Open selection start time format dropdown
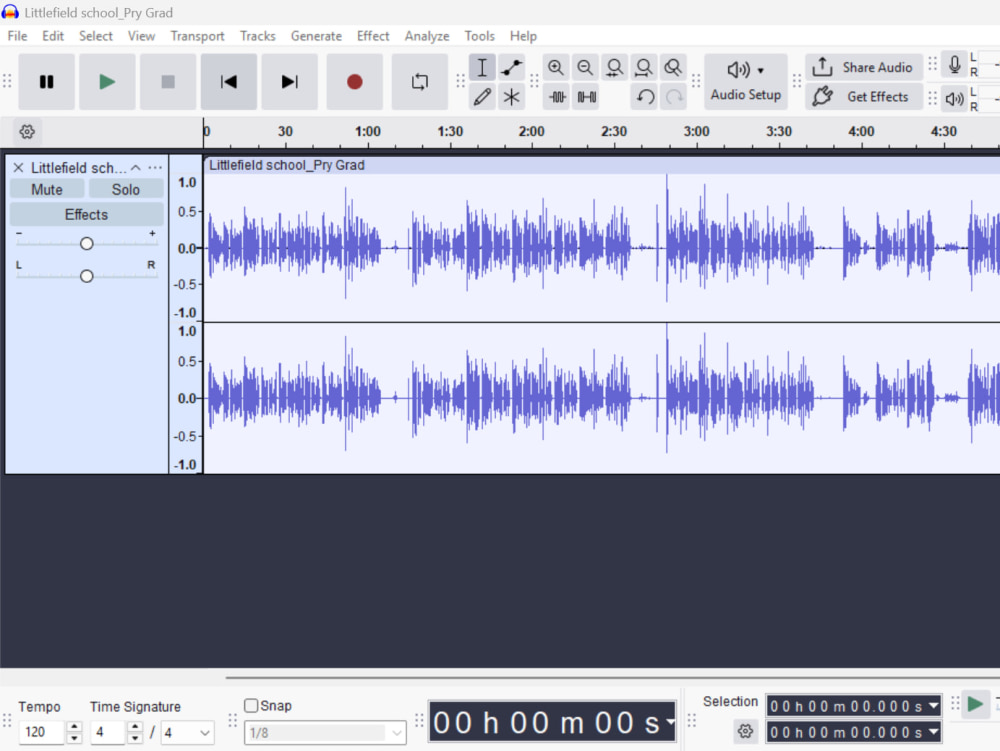The width and height of the screenshot is (1000, 751). click(934, 706)
